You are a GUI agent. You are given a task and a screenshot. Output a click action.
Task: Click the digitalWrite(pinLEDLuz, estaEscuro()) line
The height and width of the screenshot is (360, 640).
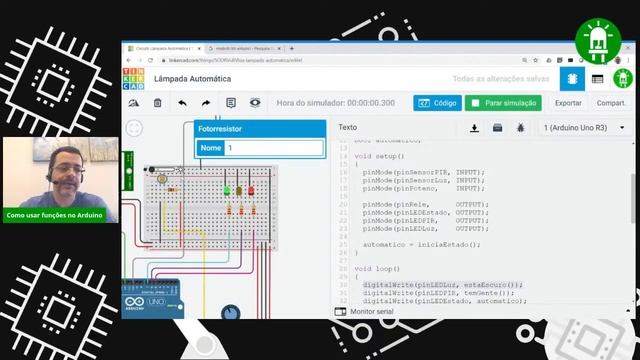(442, 285)
